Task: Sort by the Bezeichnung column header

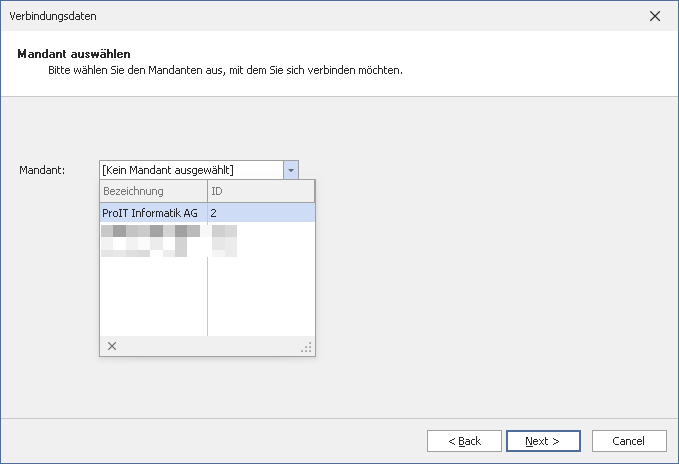Action: 153,191
